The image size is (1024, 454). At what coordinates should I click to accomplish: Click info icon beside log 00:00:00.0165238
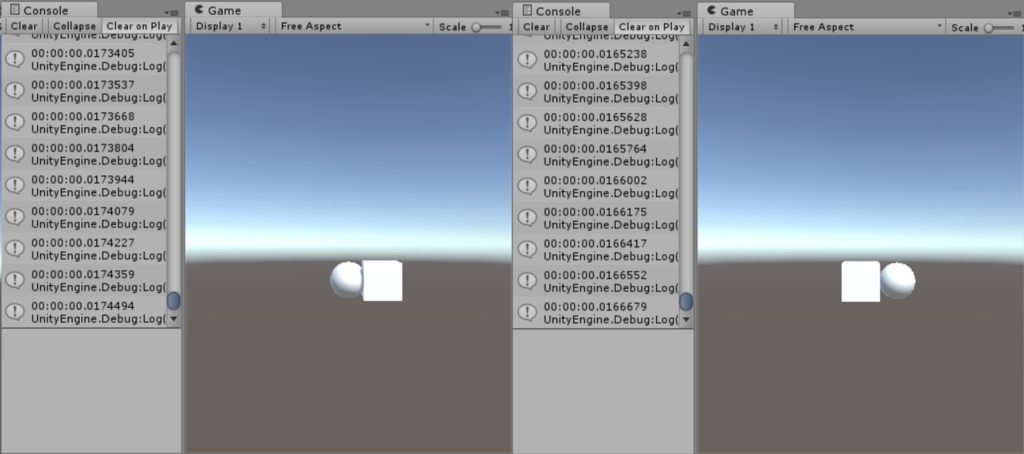[x=527, y=59]
